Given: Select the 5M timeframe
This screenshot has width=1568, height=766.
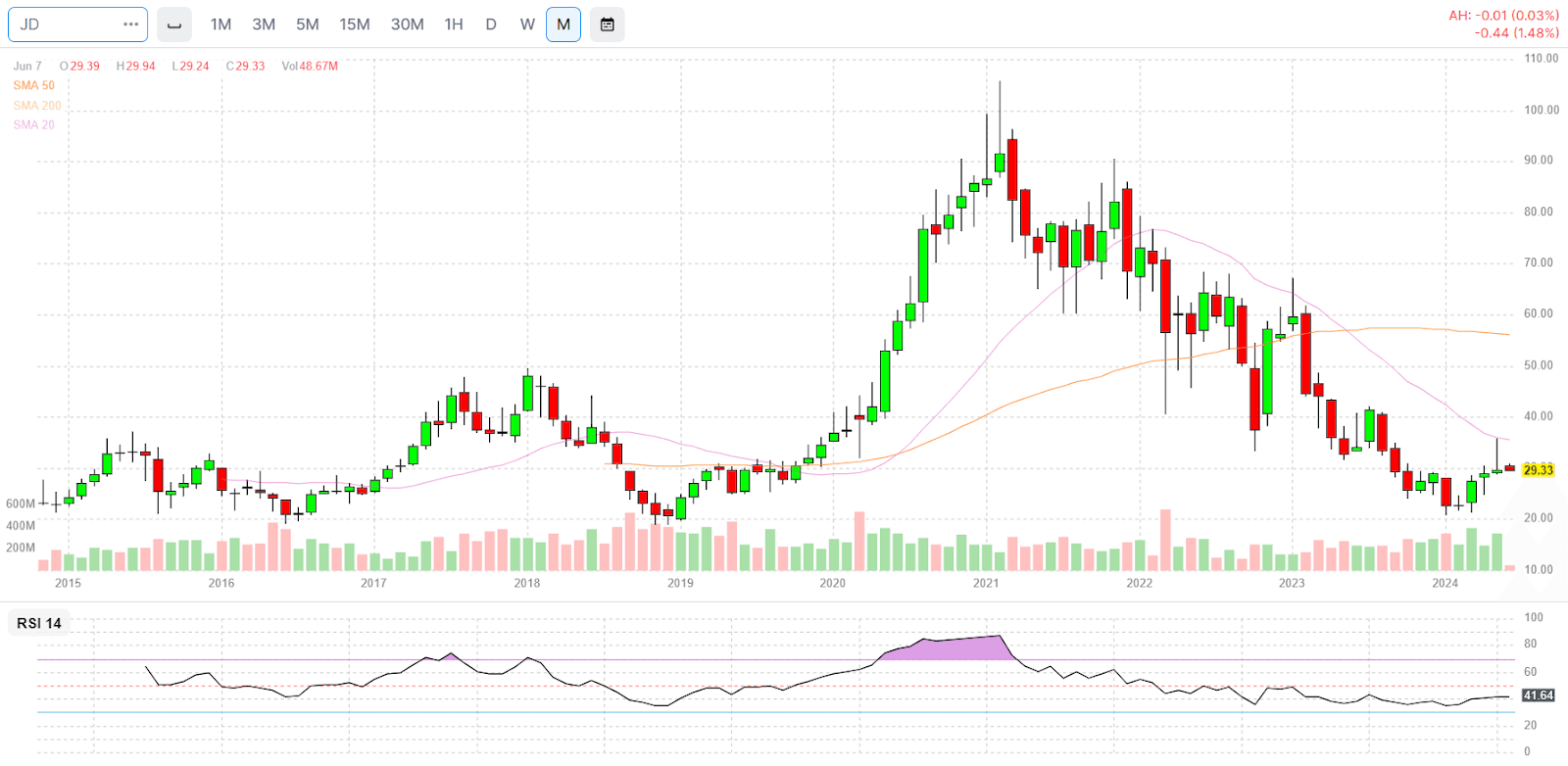Looking at the screenshot, I should (308, 24).
